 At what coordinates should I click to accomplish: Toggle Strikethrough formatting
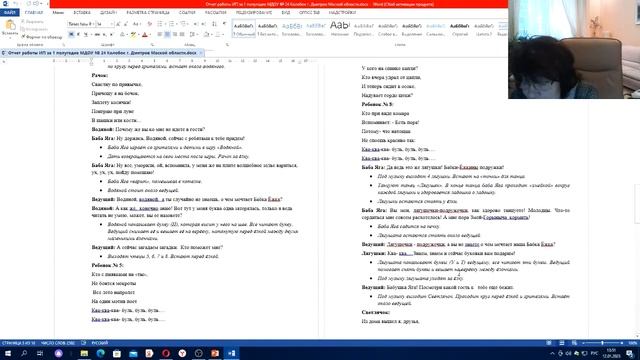(97, 35)
